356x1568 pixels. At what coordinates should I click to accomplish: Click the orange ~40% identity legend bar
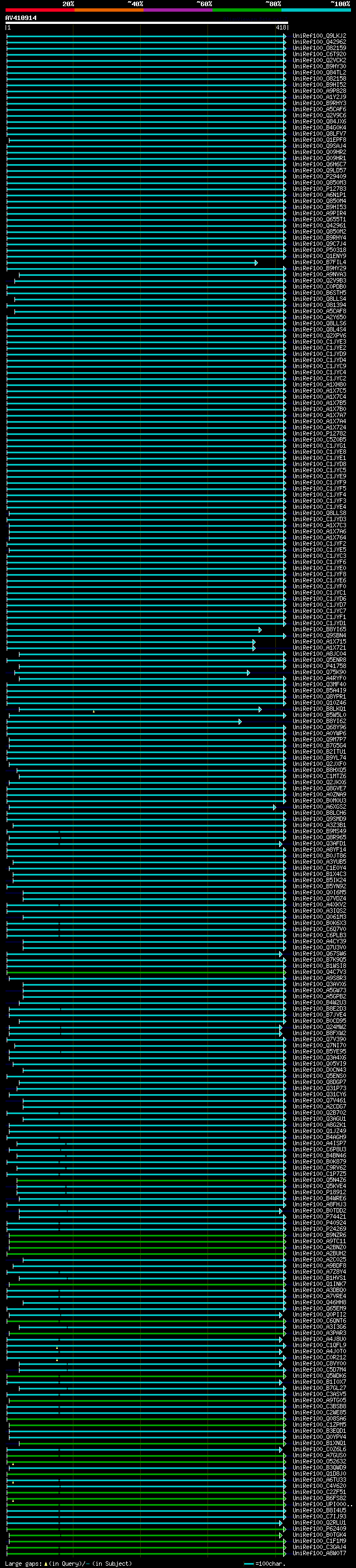click(x=110, y=10)
